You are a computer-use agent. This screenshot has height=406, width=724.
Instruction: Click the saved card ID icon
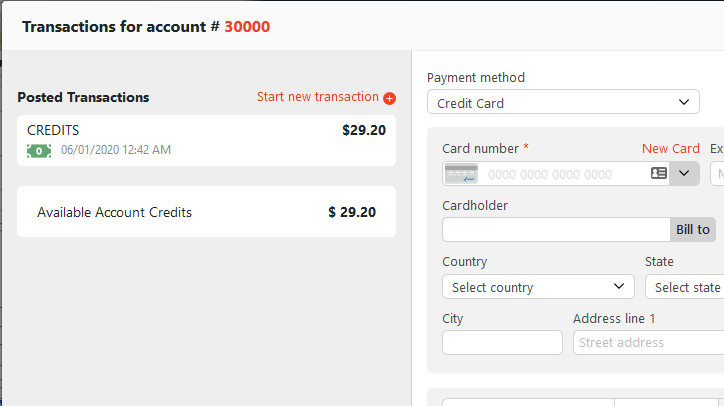pyautogui.click(x=658, y=173)
